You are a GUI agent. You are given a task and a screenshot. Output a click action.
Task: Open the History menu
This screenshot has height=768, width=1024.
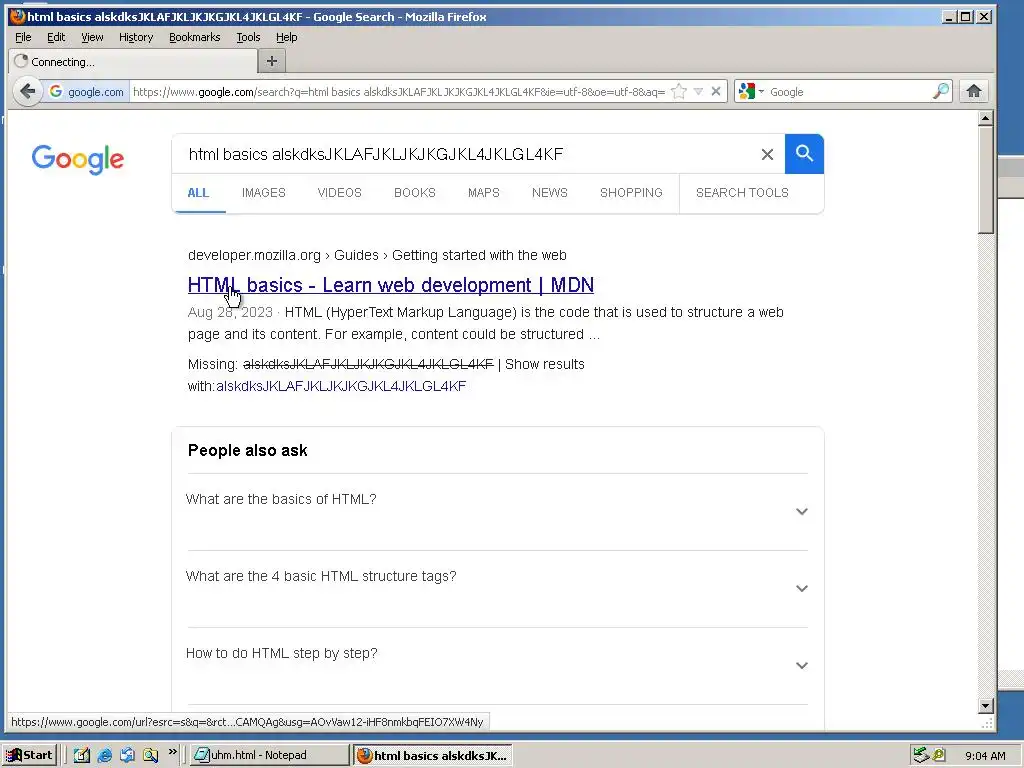[x=136, y=37]
